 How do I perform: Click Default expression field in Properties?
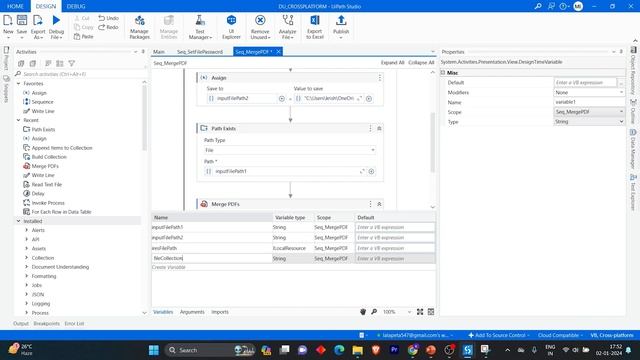[585, 82]
